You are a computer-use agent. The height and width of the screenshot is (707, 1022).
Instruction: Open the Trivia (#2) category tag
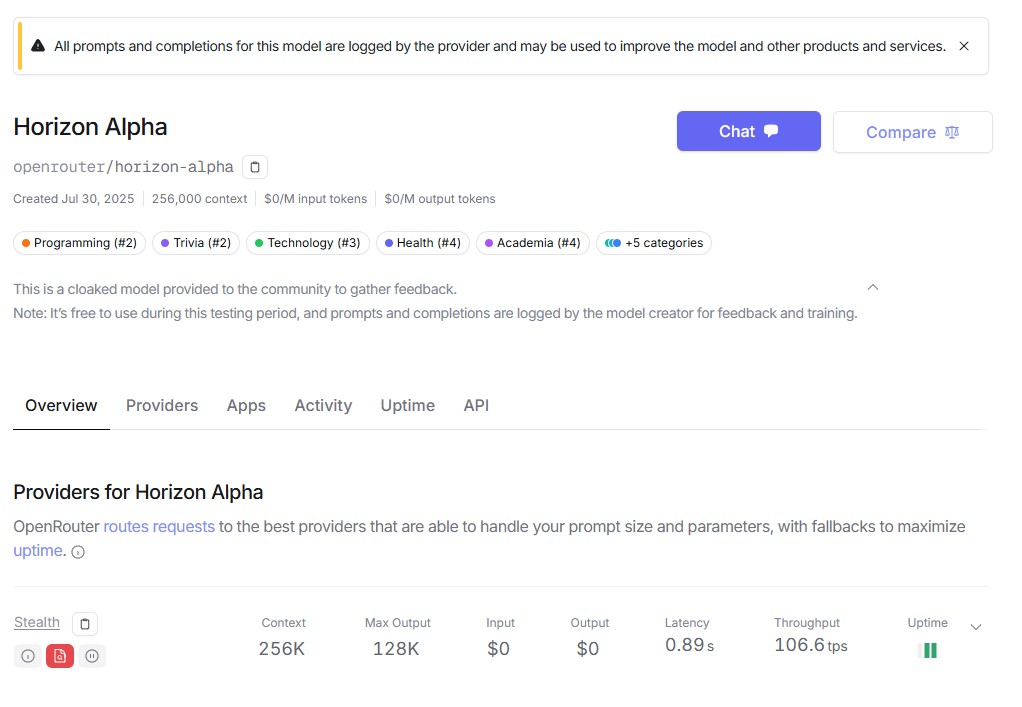(196, 243)
